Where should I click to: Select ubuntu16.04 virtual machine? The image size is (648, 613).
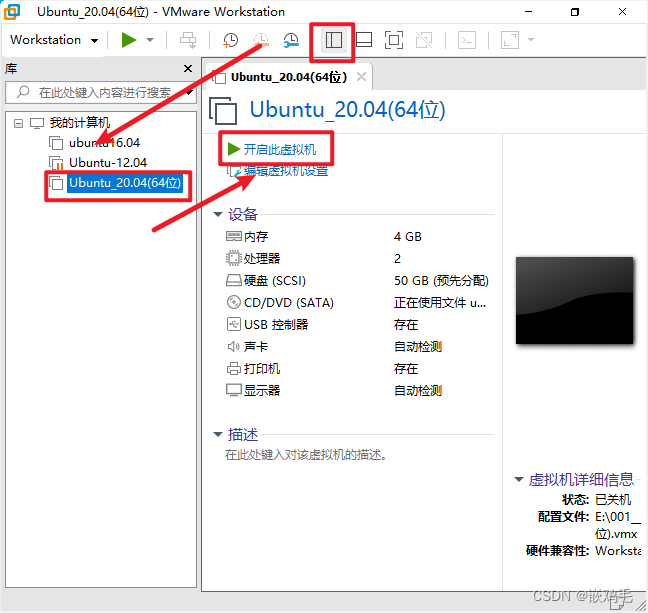pyautogui.click(x=104, y=143)
